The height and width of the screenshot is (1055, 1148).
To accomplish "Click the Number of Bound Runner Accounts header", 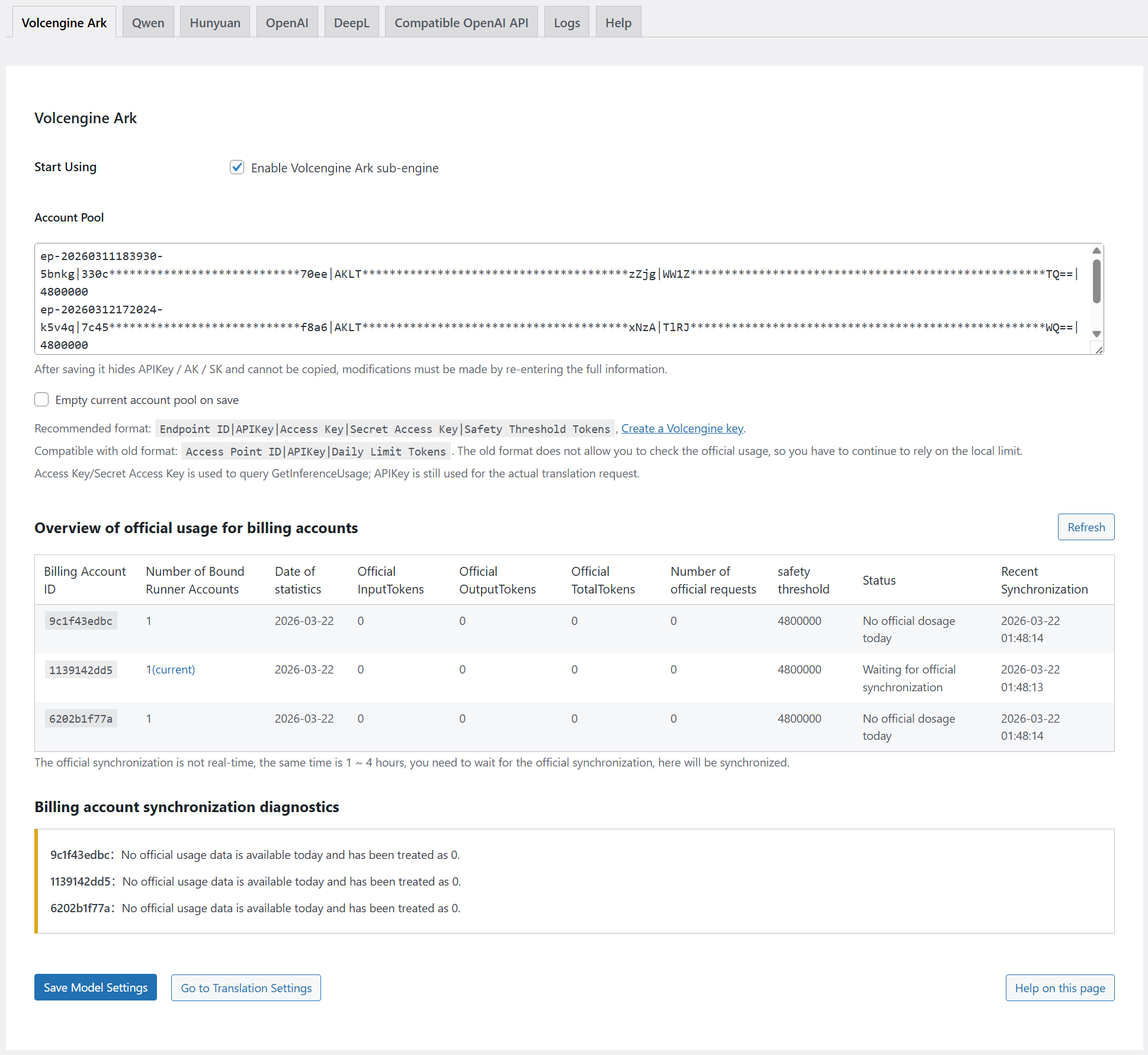I will point(194,580).
